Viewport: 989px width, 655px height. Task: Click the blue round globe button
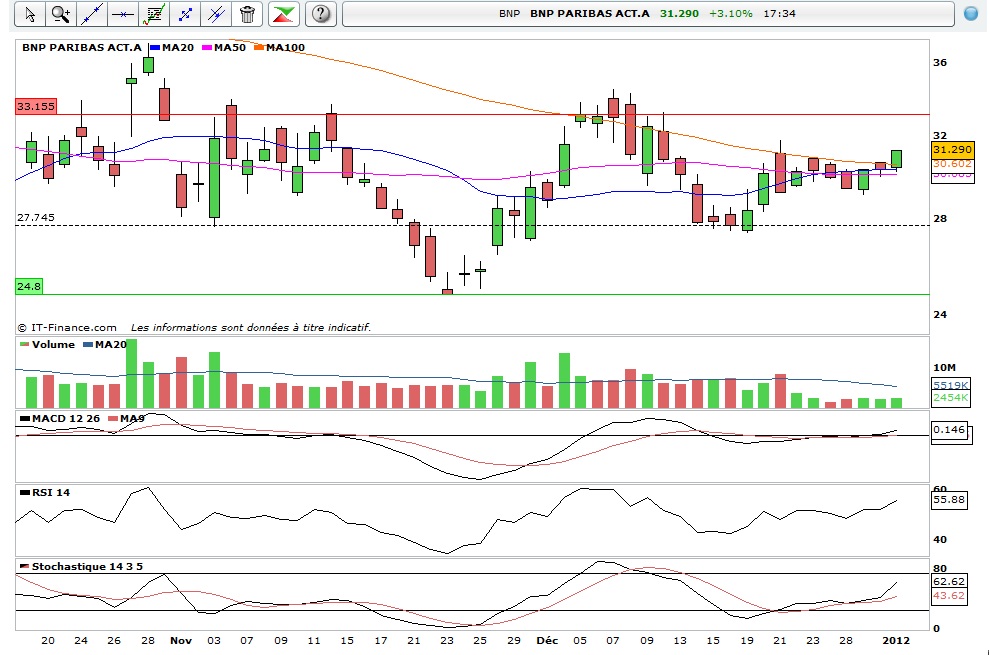click(971, 13)
